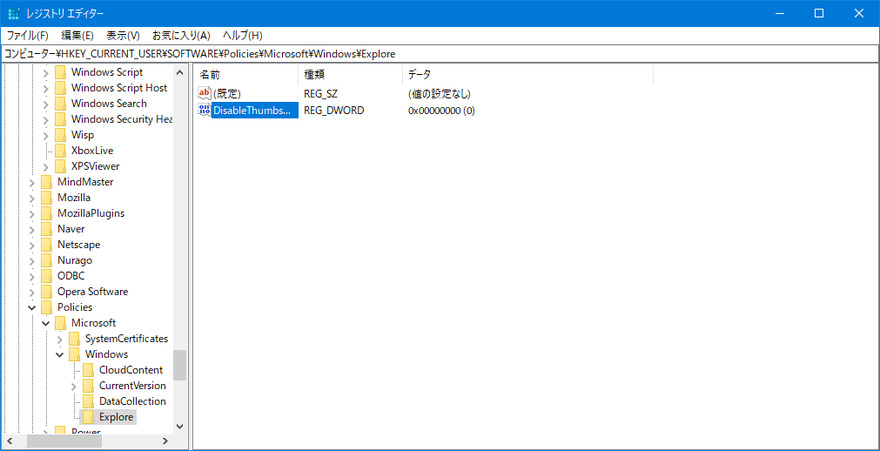Expand the Wisp key
The image size is (880, 451).
point(46,135)
